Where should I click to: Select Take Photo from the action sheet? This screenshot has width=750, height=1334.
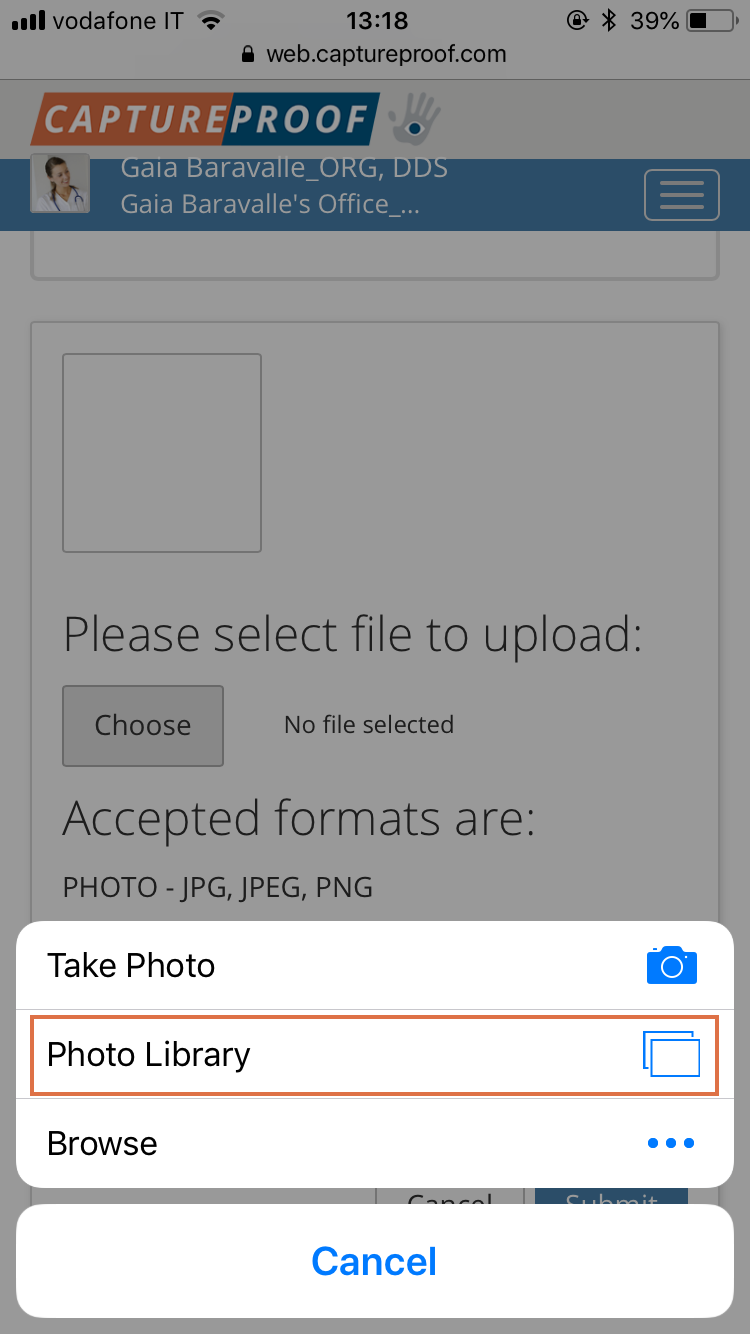point(375,965)
